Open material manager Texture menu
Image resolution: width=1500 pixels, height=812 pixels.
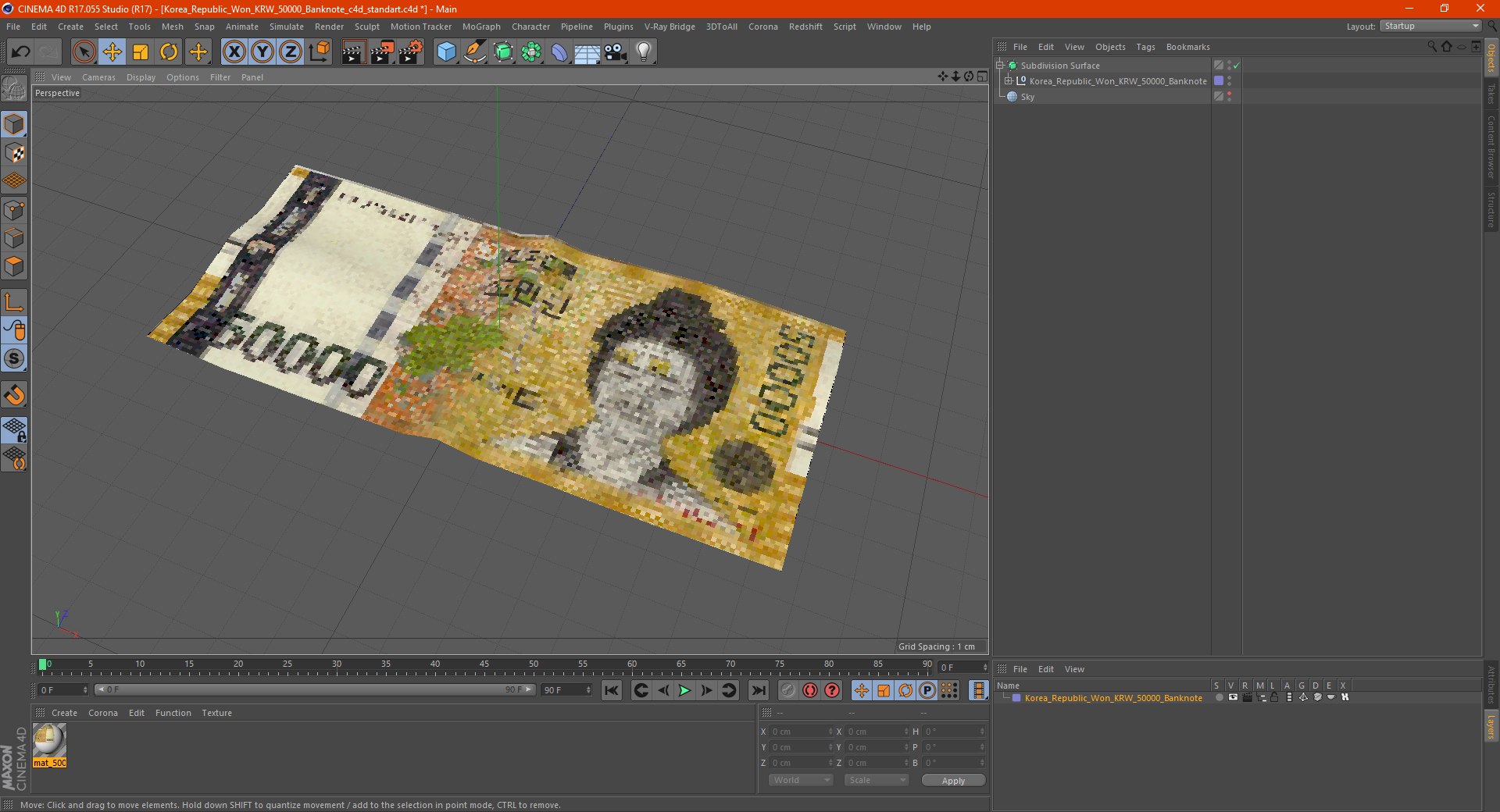click(x=216, y=713)
